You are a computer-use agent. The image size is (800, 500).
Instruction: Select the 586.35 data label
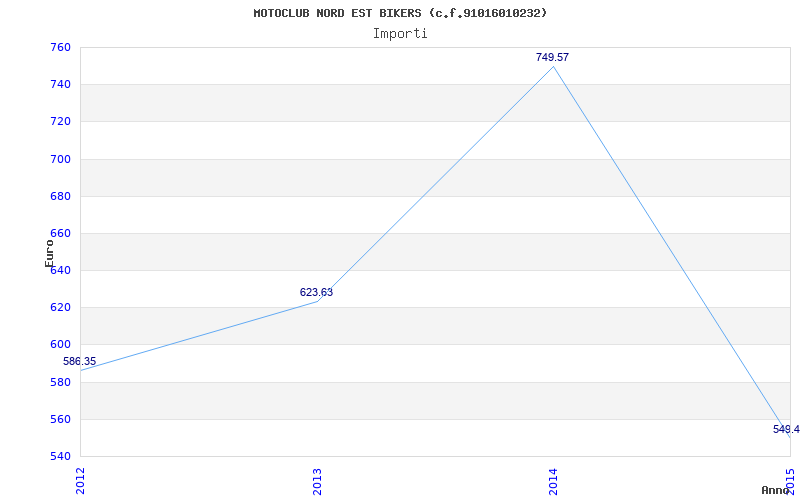coord(80,362)
